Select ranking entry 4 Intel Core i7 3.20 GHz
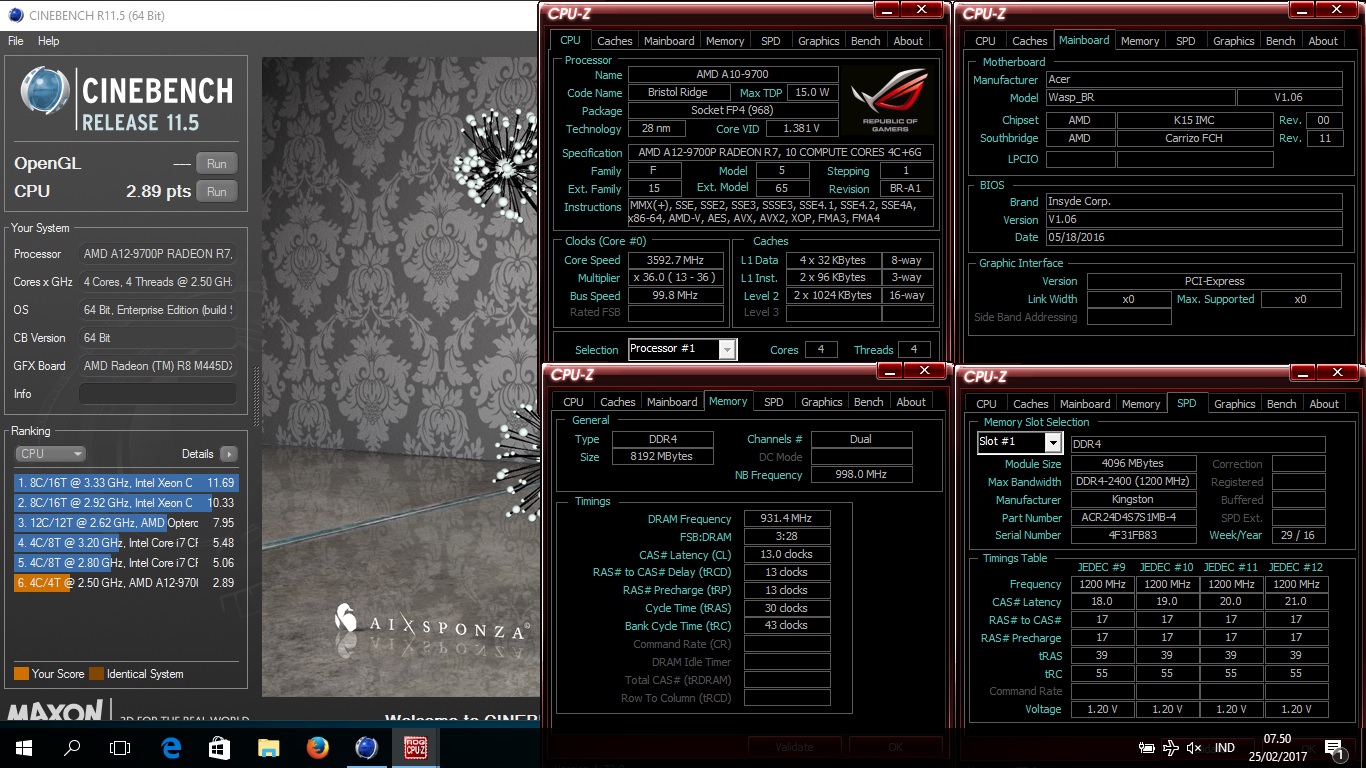The image size is (1366, 768). click(x=126, y=543)
